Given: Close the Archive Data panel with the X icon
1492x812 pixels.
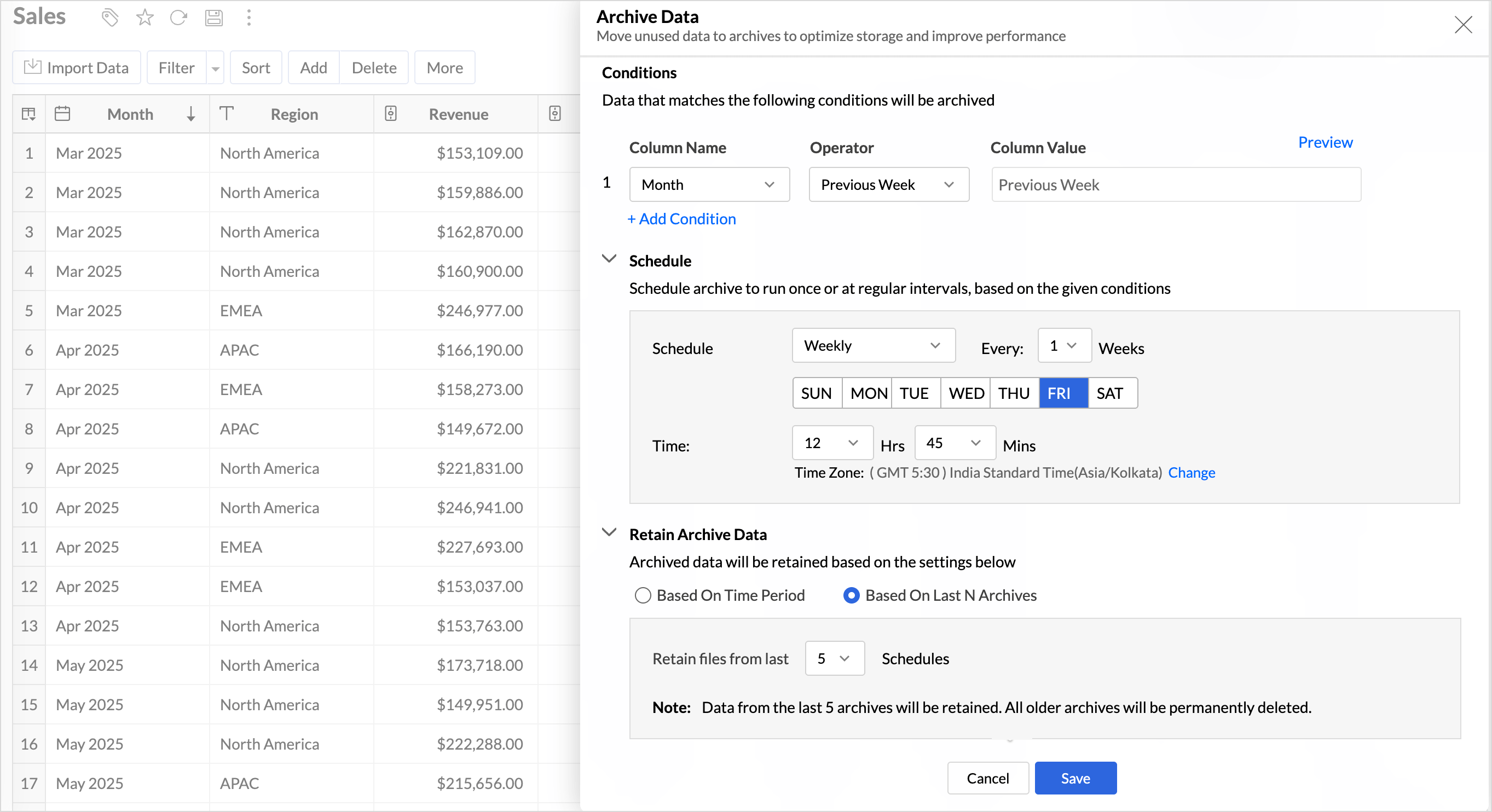Looking at the screenshot, I should click(x=1462, y=25).
